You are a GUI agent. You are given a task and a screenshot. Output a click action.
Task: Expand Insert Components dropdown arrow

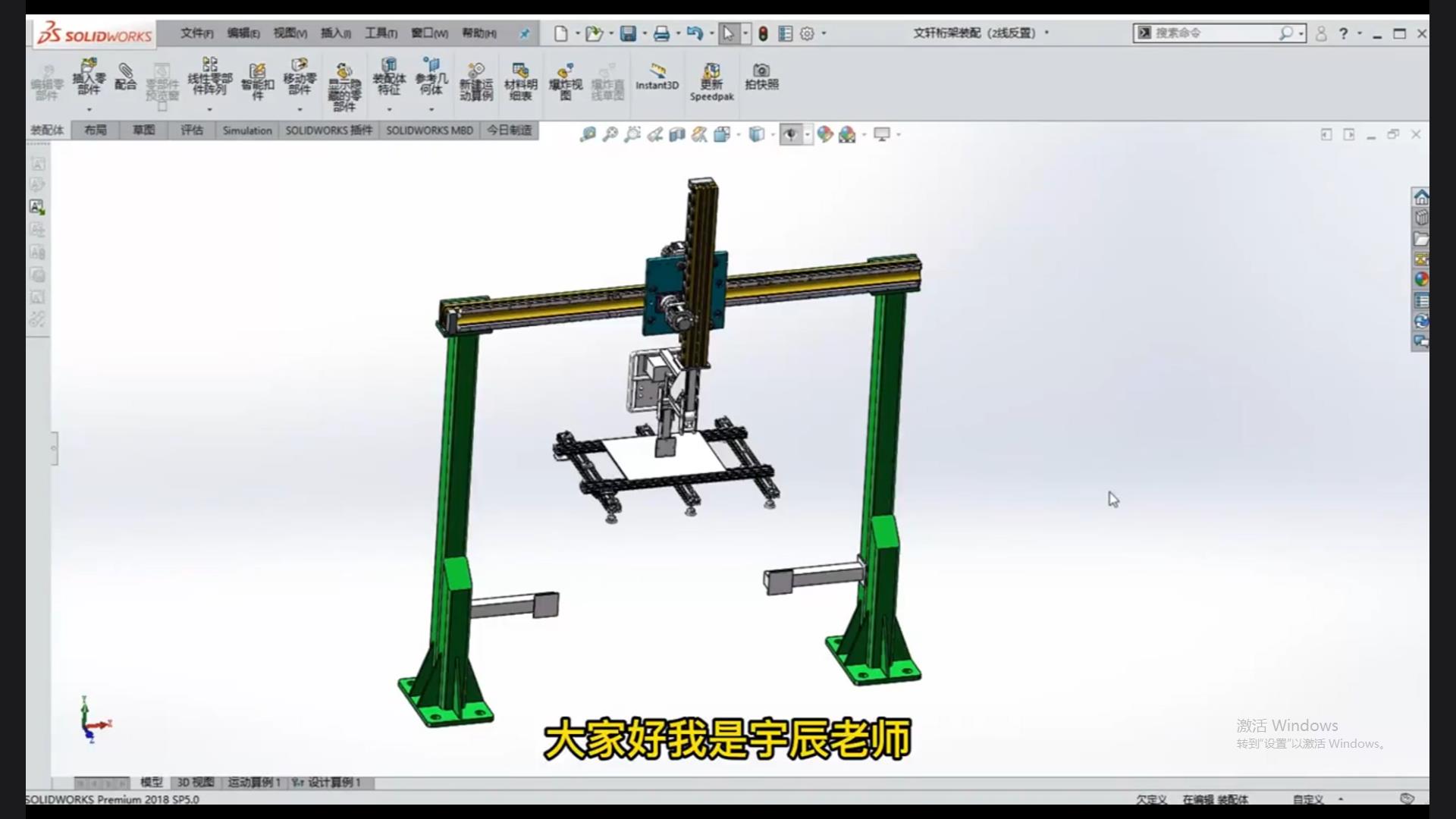(x=89, y=110)
